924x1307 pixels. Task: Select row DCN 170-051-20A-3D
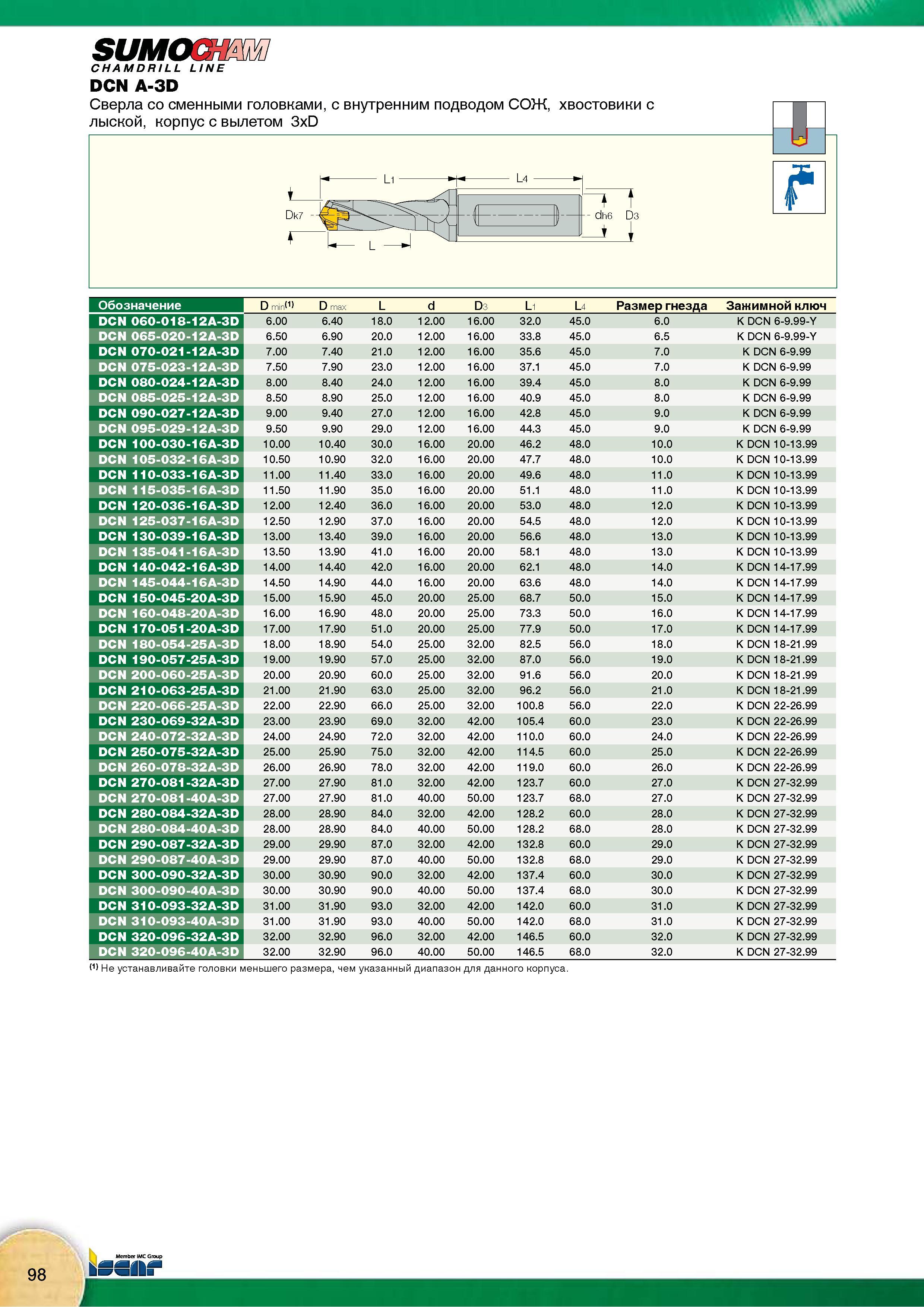click(462, 629)
